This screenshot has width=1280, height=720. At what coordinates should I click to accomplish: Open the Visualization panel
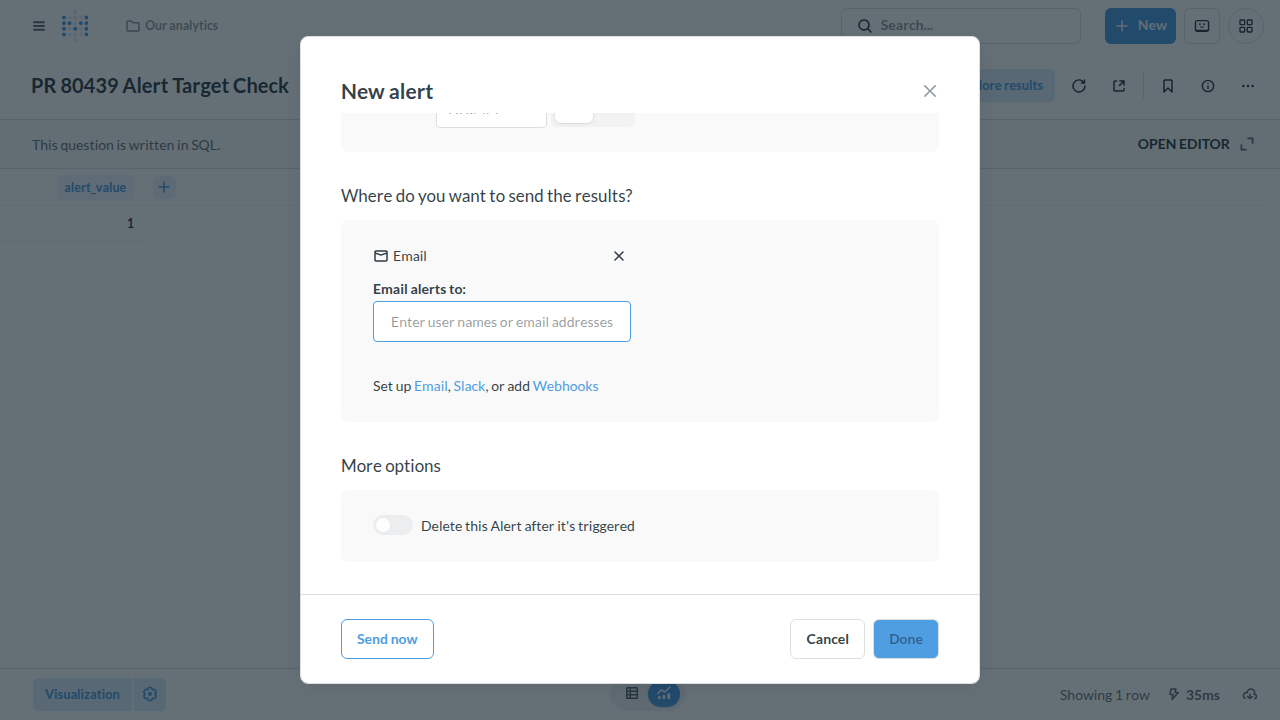click(x=82, y=694)
